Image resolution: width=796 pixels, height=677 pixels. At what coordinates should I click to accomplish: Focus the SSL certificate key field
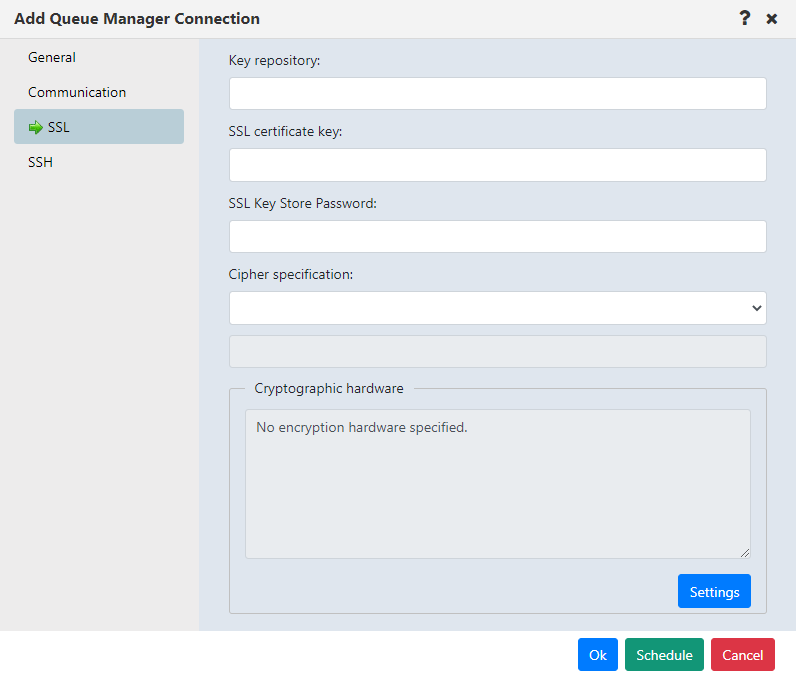point(498,165)
